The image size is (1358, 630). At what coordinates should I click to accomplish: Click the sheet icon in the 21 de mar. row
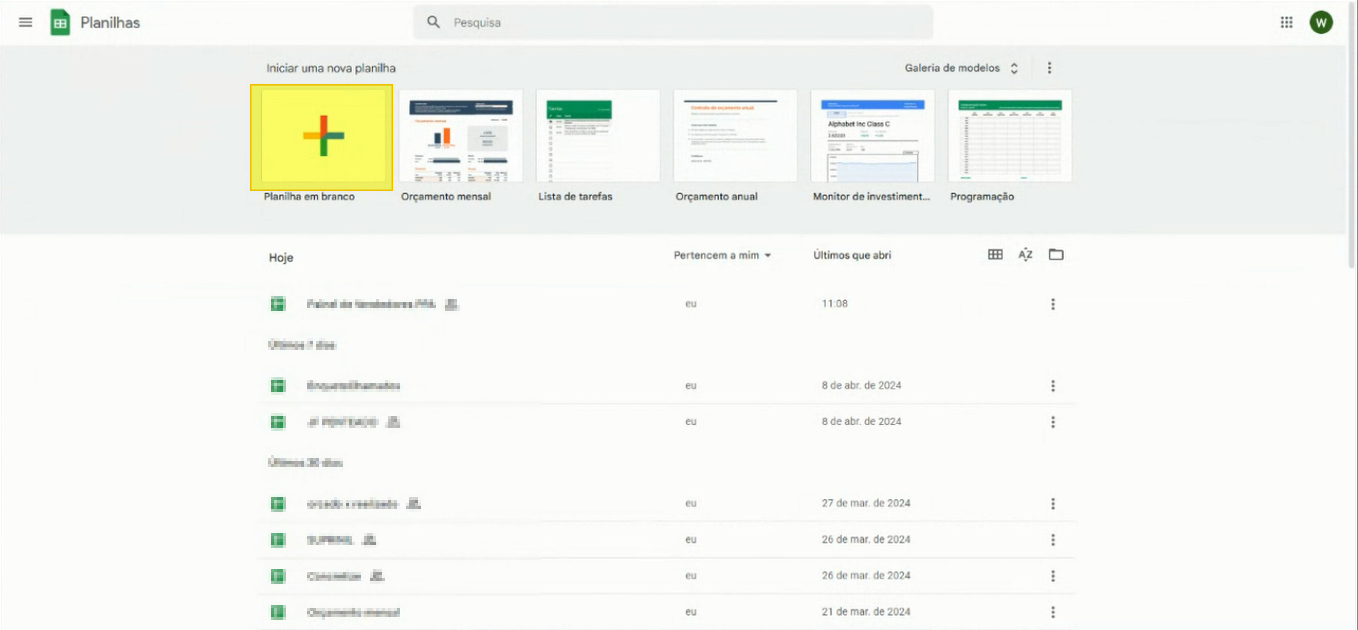278,612
